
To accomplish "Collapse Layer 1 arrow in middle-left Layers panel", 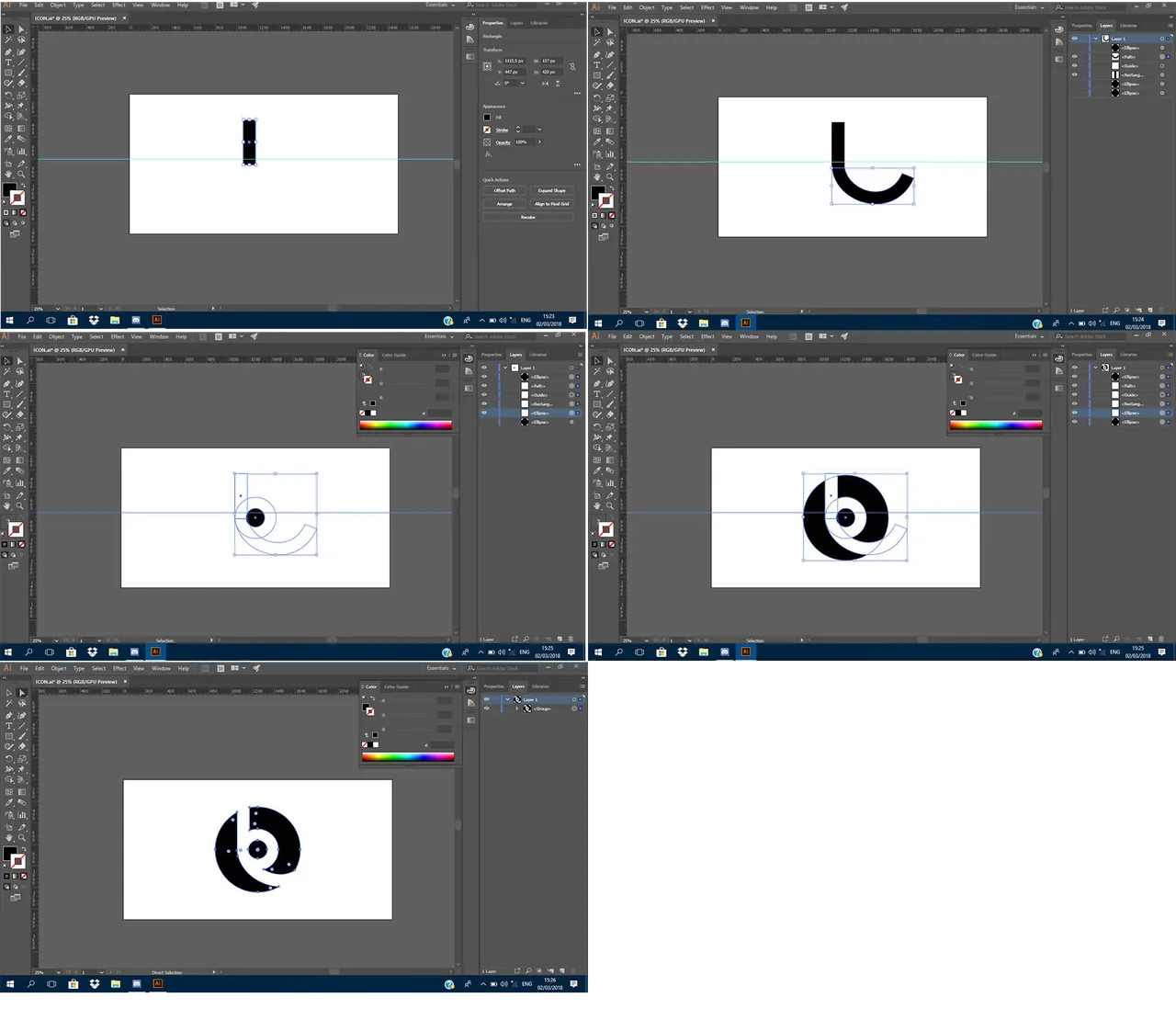I will (505, 368).
